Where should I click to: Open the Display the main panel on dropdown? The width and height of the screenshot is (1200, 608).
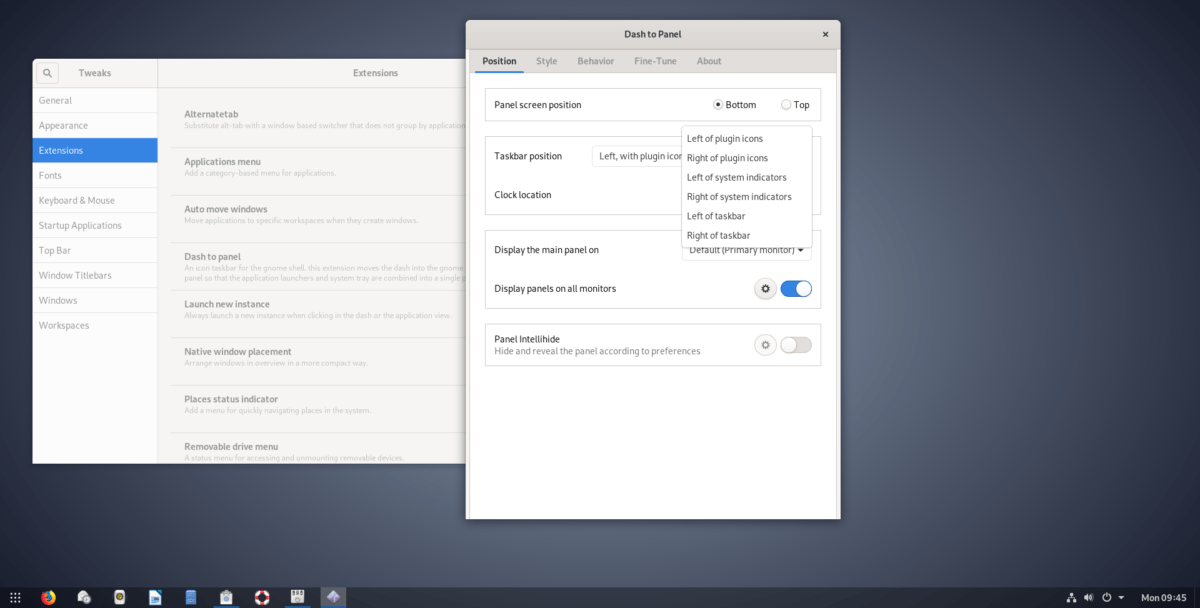[x=746, y=250]
